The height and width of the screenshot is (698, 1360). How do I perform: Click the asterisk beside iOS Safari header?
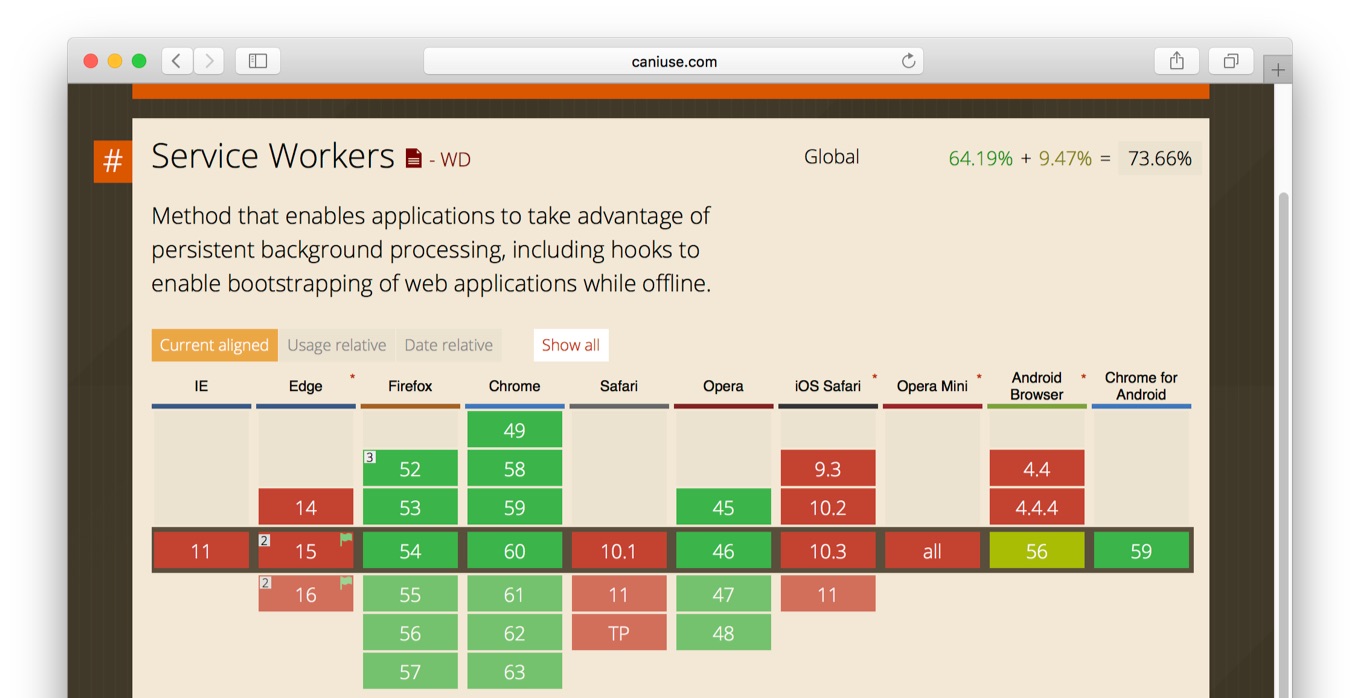tap(874, 375)
